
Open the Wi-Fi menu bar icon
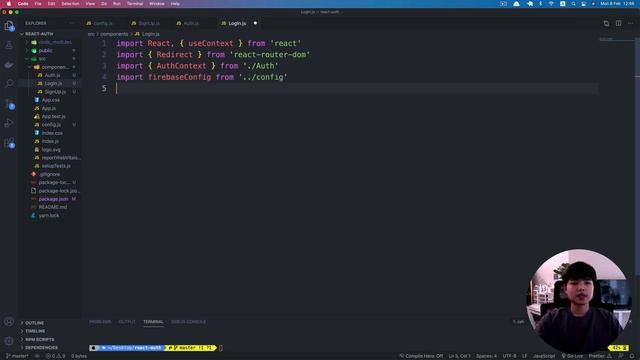click(x=551, y=4)
